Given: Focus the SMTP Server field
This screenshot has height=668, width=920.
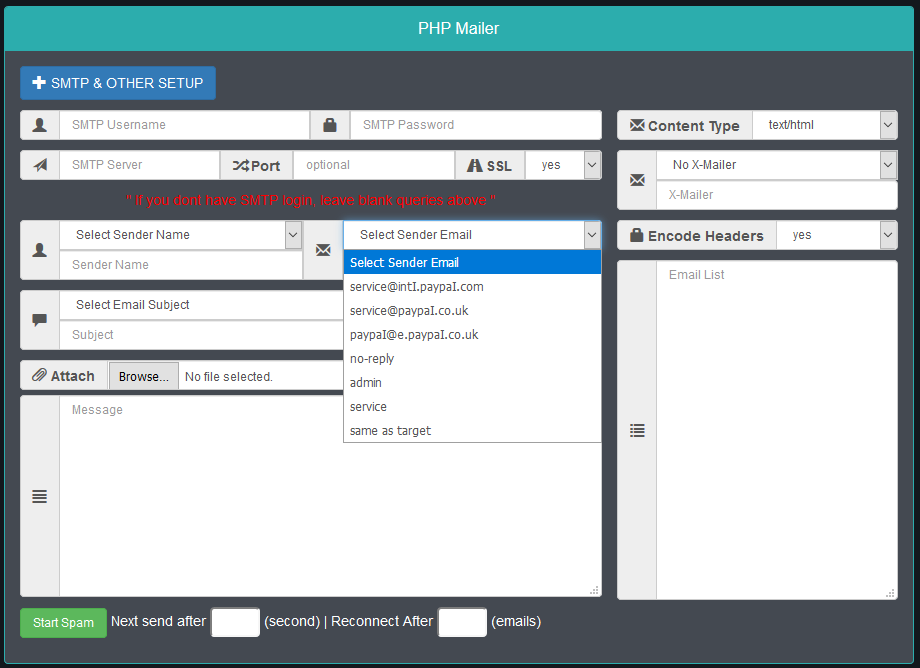Looking at the screenshot, I should pos(140,165).
